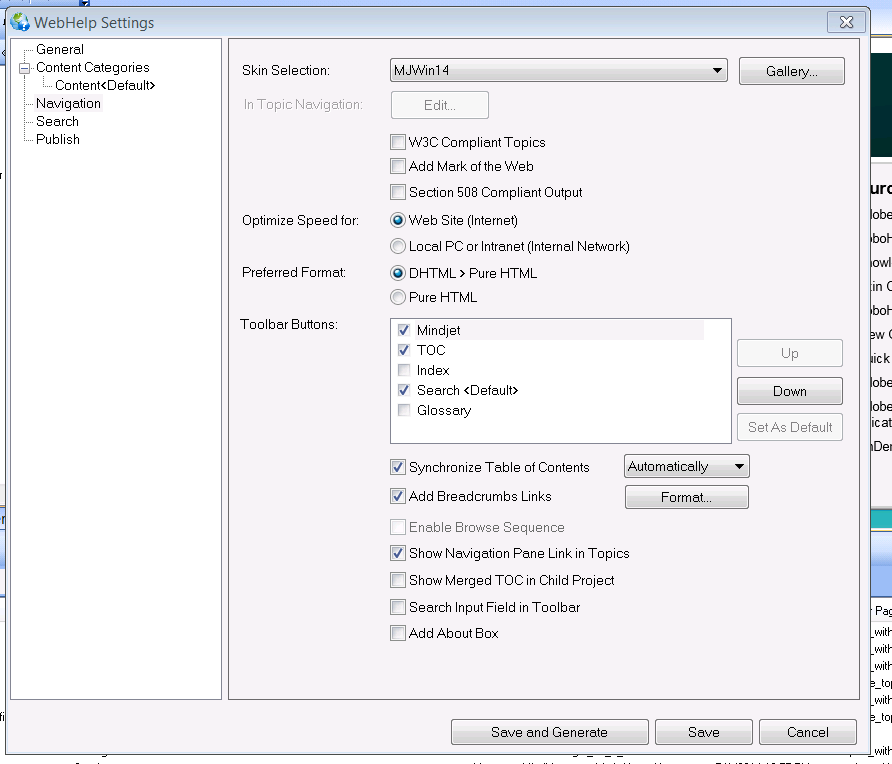Image resolution: width=892 pixels, height=764 pixels.
Task: Open breadcrumbs Format... dialog
Action: pos(687,497)
